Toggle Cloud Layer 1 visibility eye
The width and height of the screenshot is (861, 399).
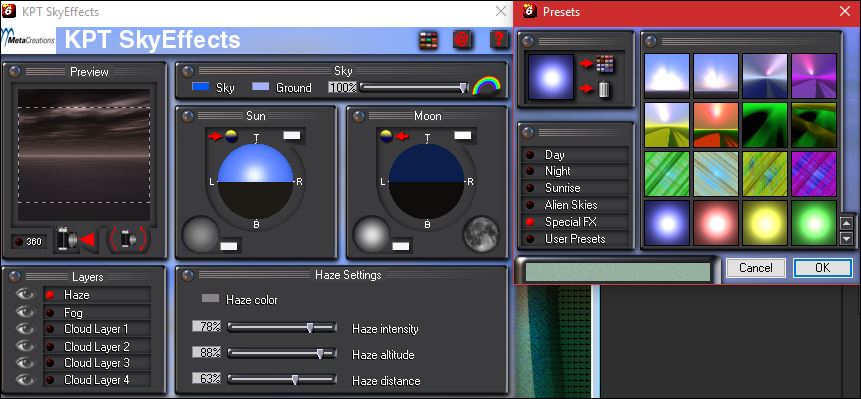pos(25,329)
